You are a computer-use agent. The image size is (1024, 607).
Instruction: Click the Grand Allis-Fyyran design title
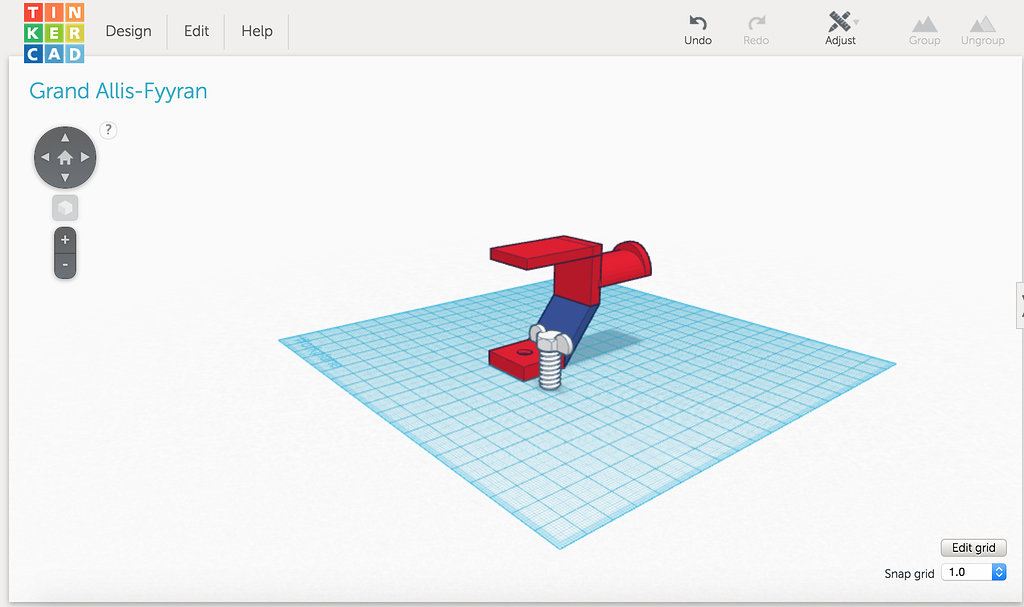tap(117, 91)
